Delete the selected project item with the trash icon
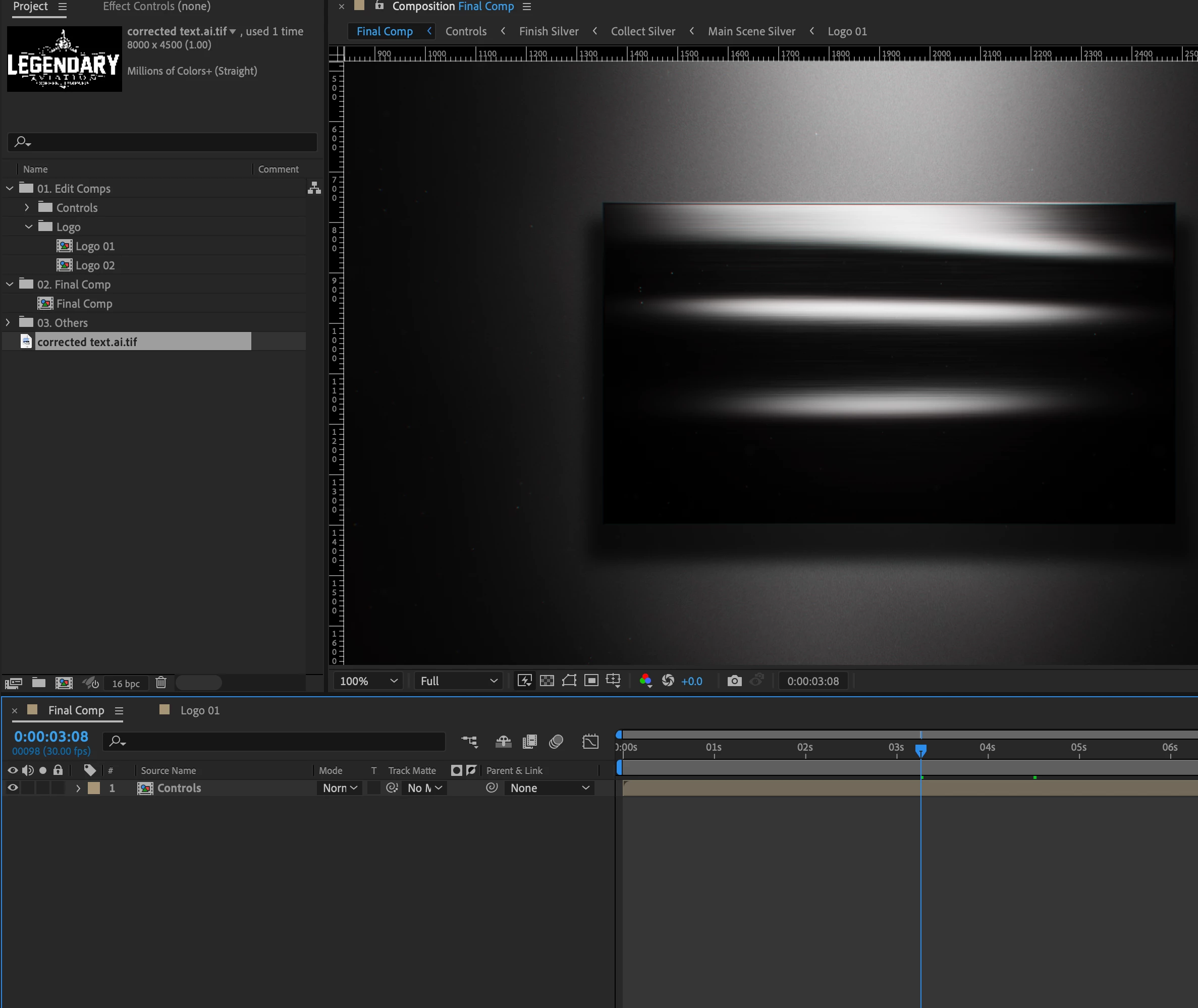Image resolution: width=1198 pixels, height=1008 pixels. pos(161,683)
